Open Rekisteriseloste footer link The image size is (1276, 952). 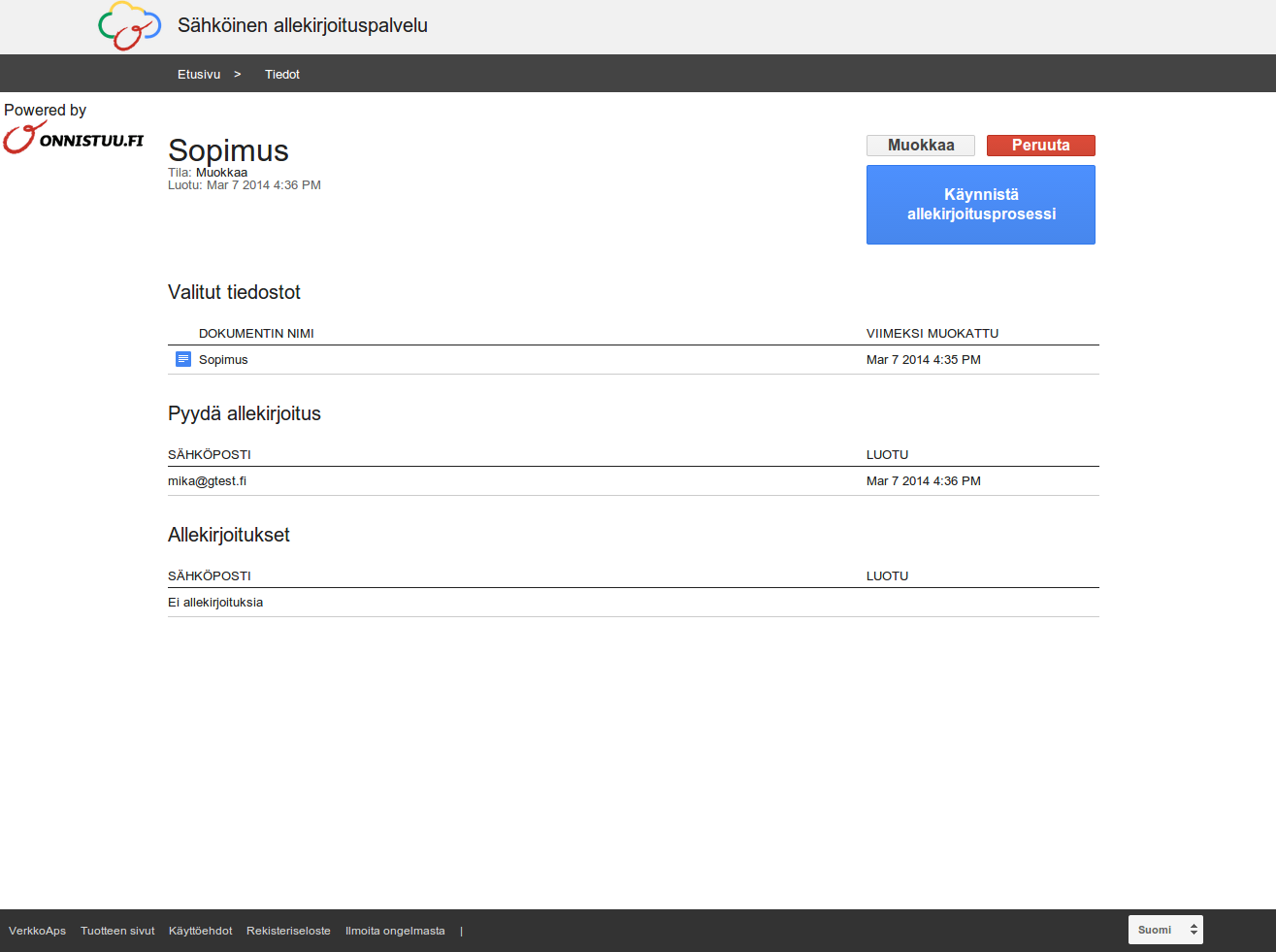tap(288, 931)
